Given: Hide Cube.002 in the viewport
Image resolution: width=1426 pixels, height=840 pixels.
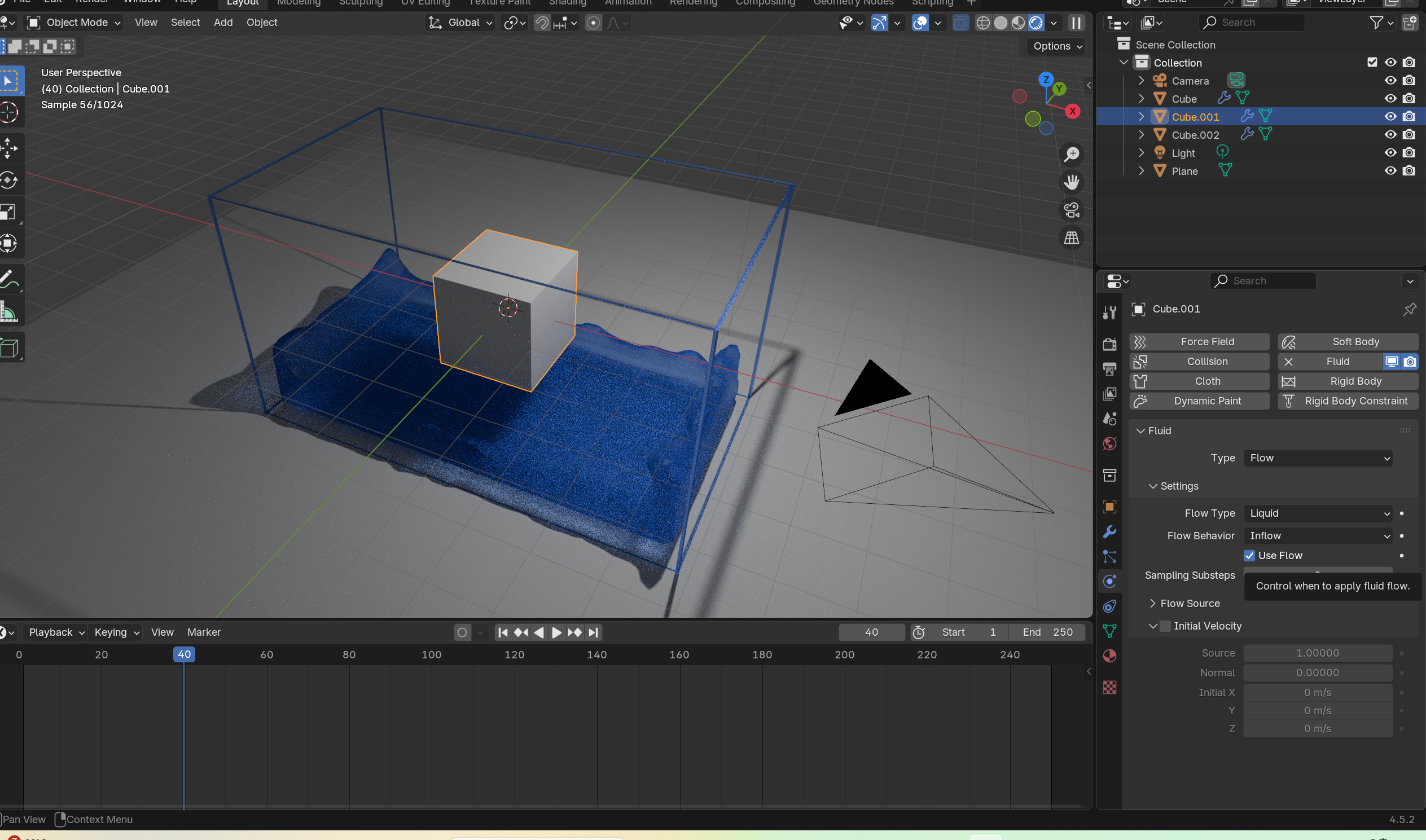Looking at the screenshot, I should tap(1390, 134).
